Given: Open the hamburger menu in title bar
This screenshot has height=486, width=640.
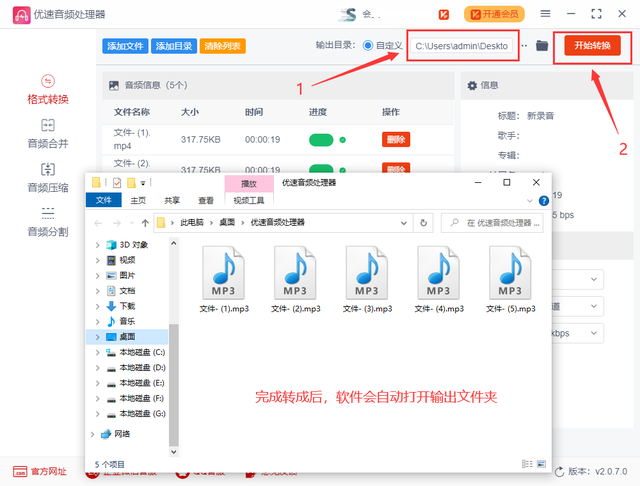Looking at the screenshot, I should [x=545, y=14].
